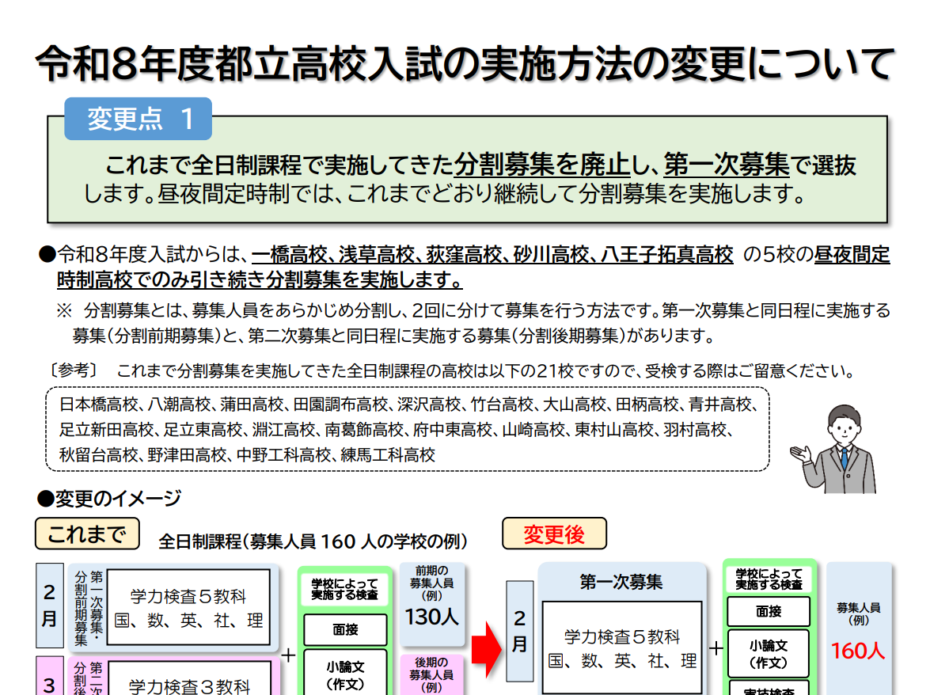Image resolution: width=930 pixels, height=695 pixels.
Task: Click 青井高校 in the dashed school list
Action: pyautogui.click(x=720, y=404)
